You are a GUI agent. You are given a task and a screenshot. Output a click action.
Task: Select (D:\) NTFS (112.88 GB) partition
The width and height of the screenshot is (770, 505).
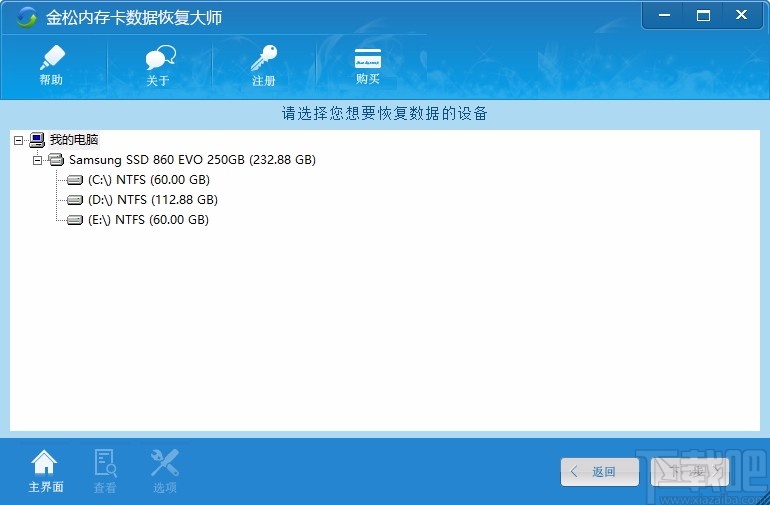pos(153,199)
